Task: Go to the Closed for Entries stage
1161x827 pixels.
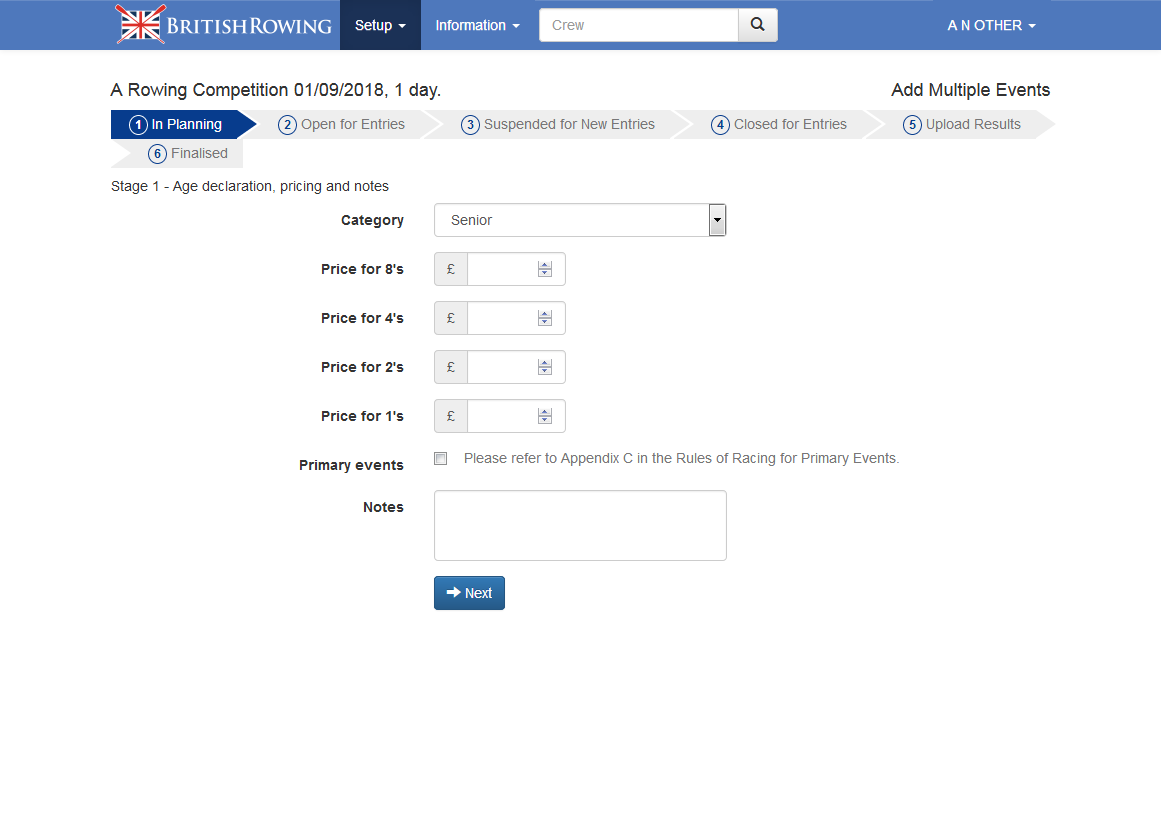Action: pos(779,125)
